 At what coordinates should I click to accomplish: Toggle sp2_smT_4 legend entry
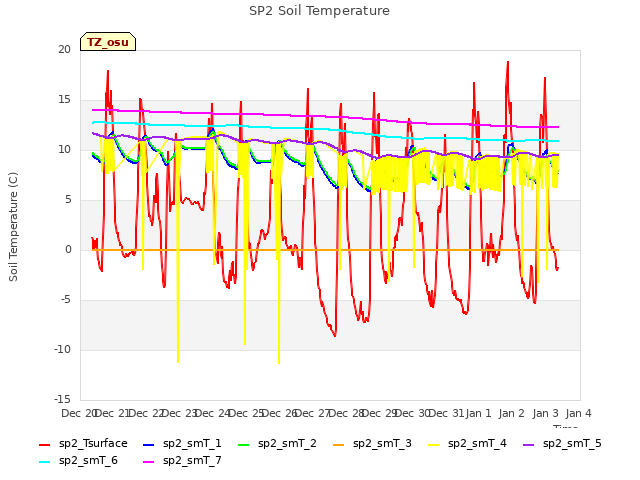click(467, 443)
